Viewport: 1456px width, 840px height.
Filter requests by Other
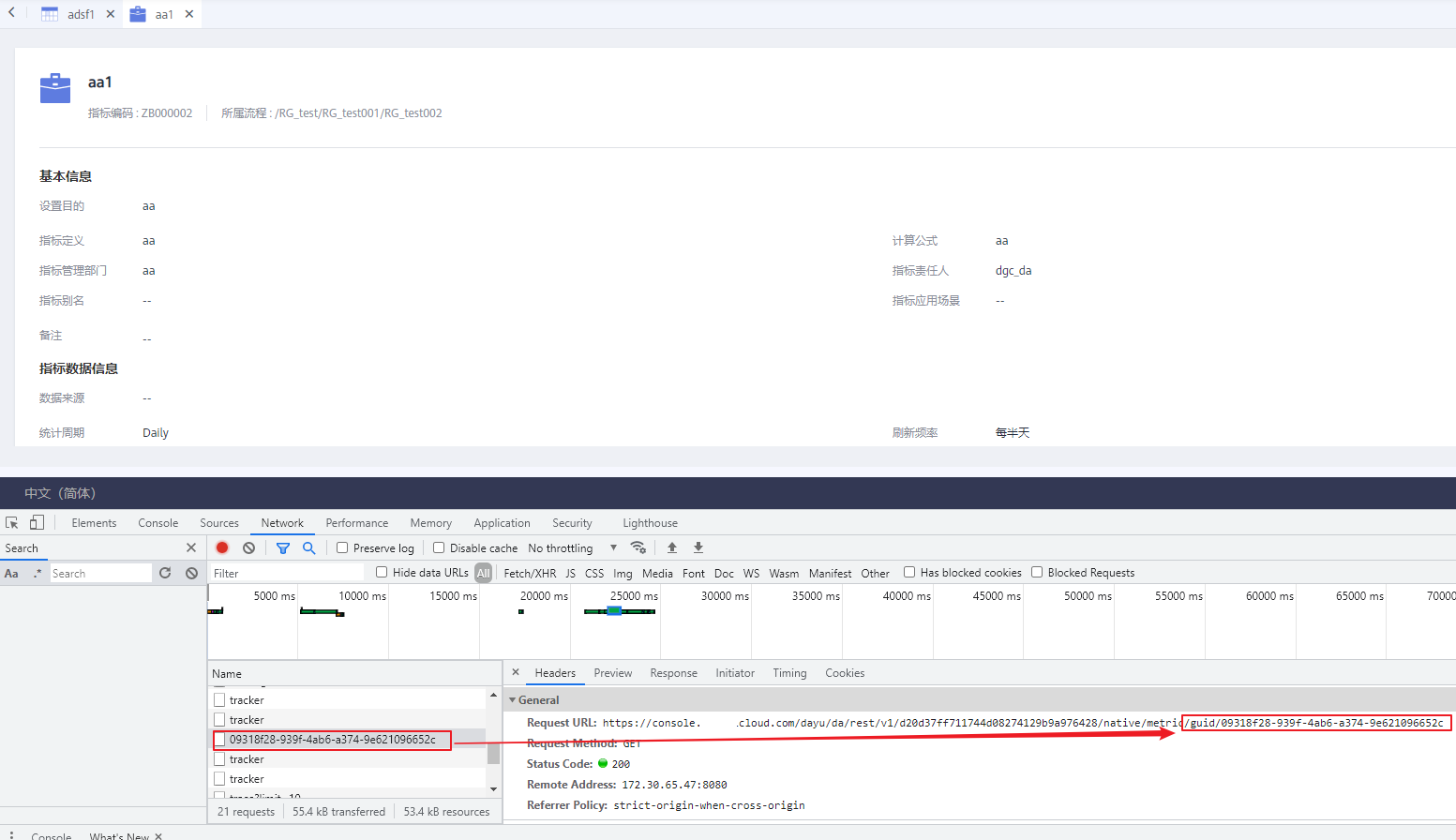875,573
